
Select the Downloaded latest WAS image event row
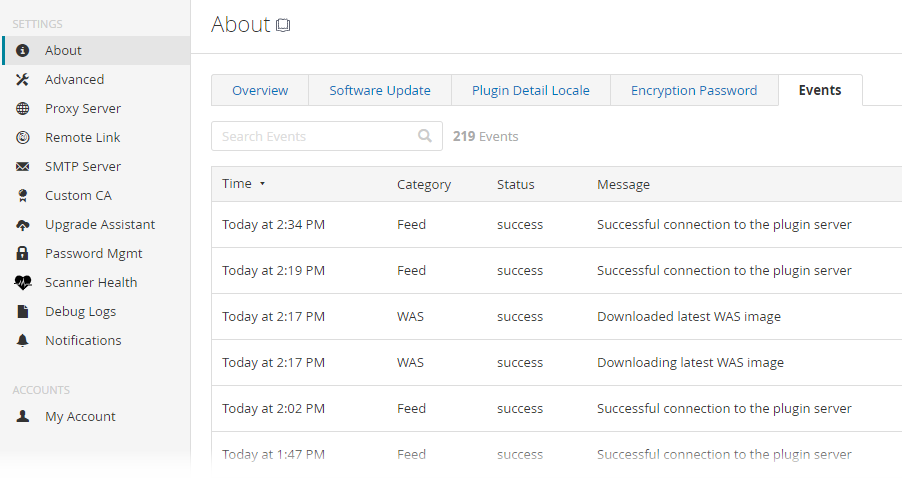[x=556, y=317]
